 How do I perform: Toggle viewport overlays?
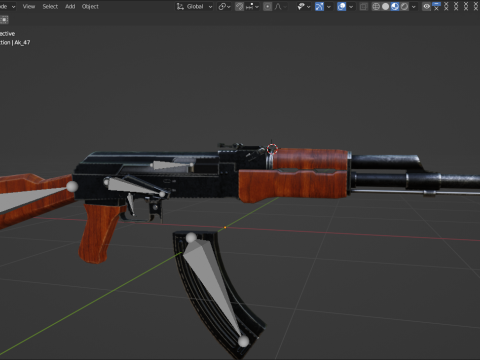click(341, 6)
